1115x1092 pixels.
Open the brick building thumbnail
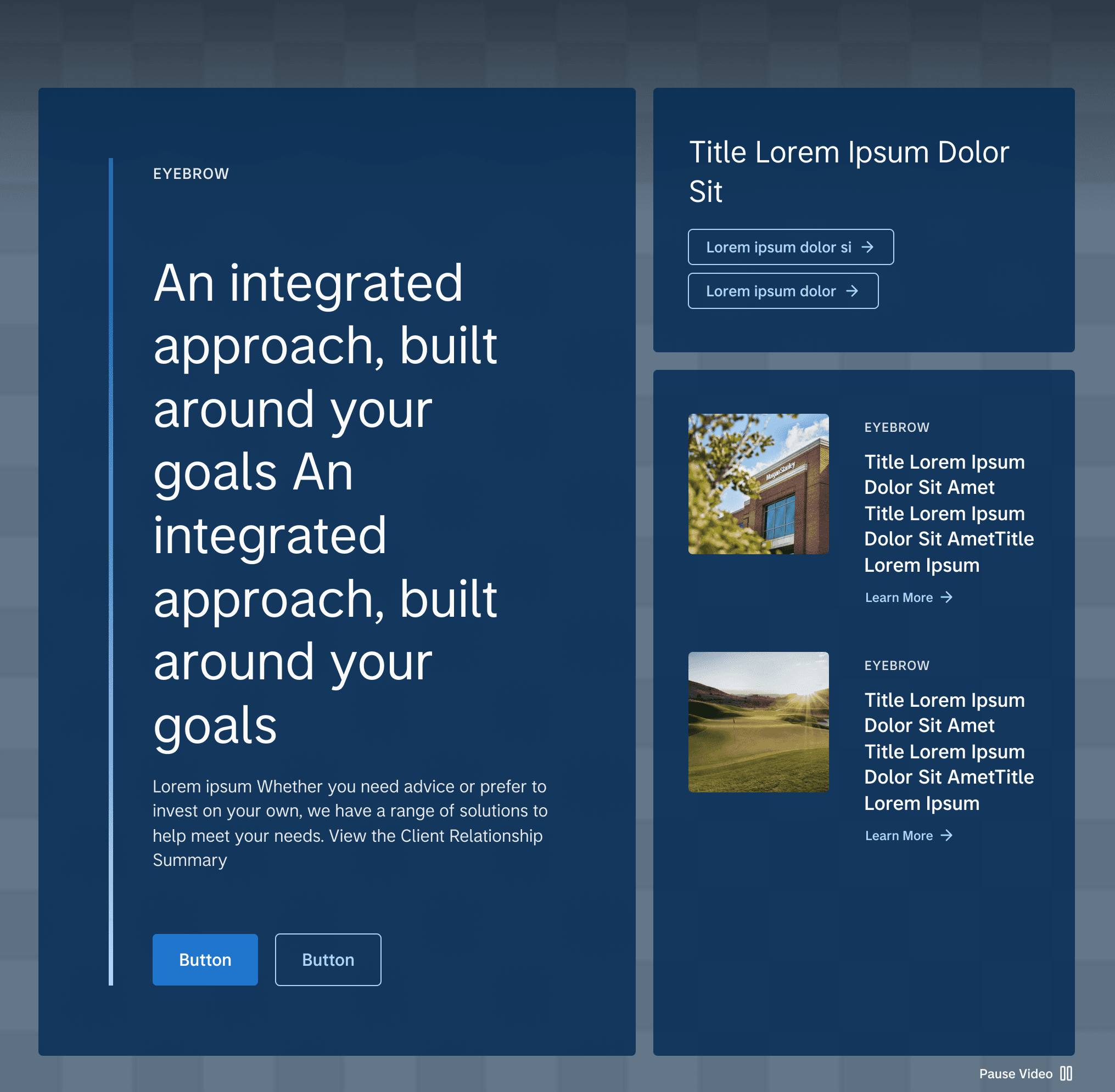(758, 483)
